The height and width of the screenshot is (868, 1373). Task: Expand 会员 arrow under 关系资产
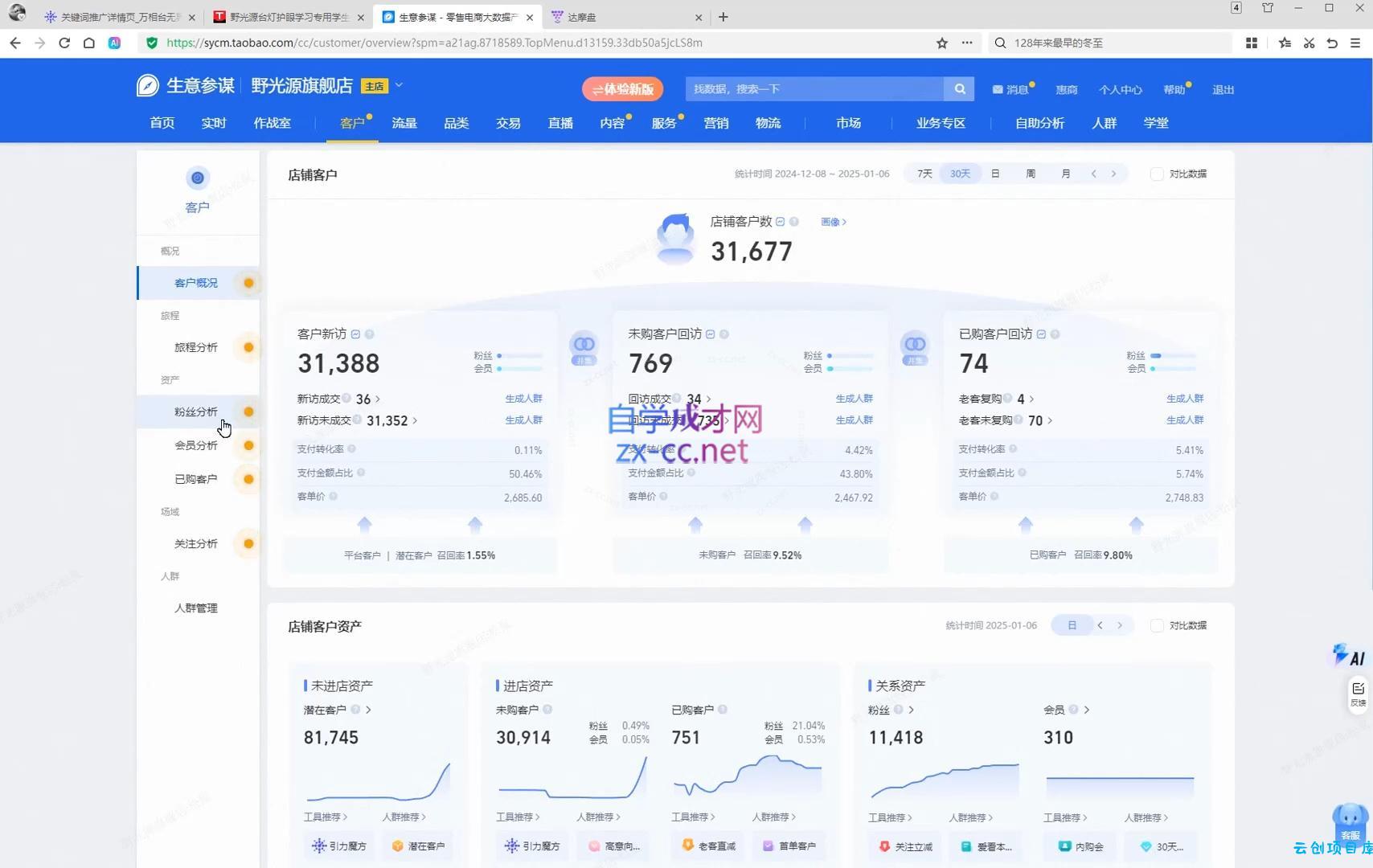pos(1086,710)
